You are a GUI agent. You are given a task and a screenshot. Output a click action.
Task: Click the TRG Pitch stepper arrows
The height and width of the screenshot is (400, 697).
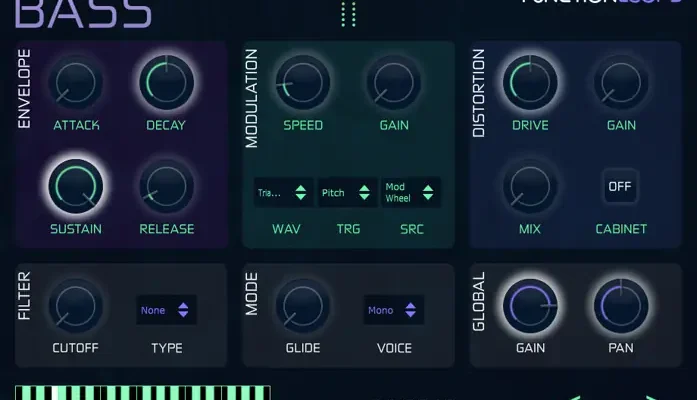[x=365, y=192]
